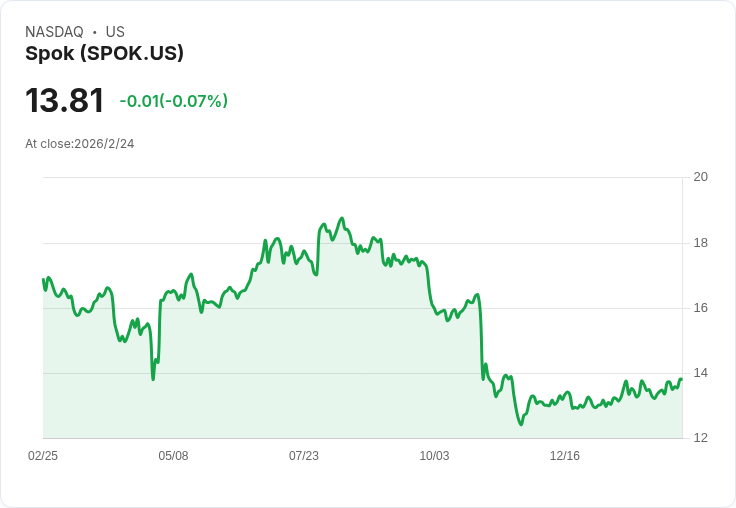Select the US market label
This screenshot has height=508, width=736.
click(x=115, y=32)
